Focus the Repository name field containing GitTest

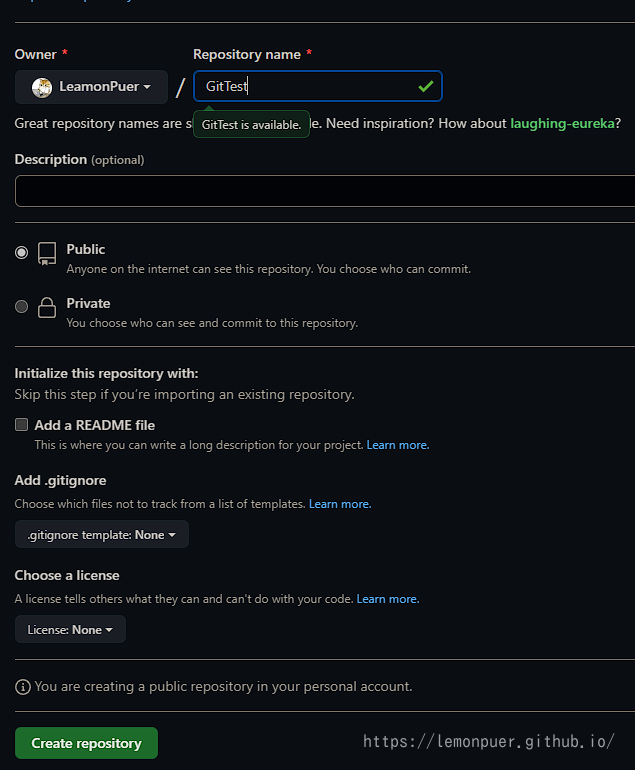tap(318, 86)
